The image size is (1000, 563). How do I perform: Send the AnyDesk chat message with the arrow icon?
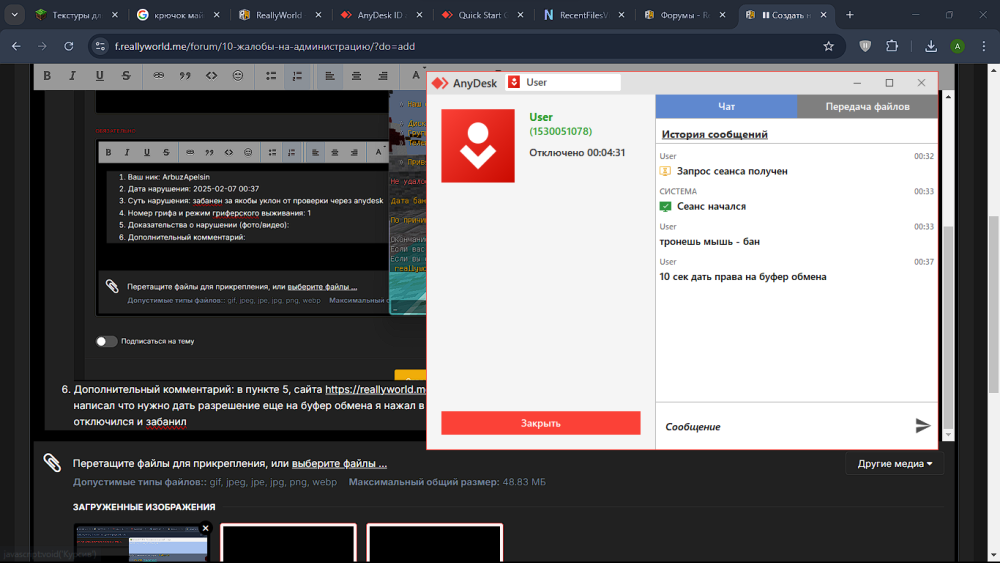click(922, 426)
